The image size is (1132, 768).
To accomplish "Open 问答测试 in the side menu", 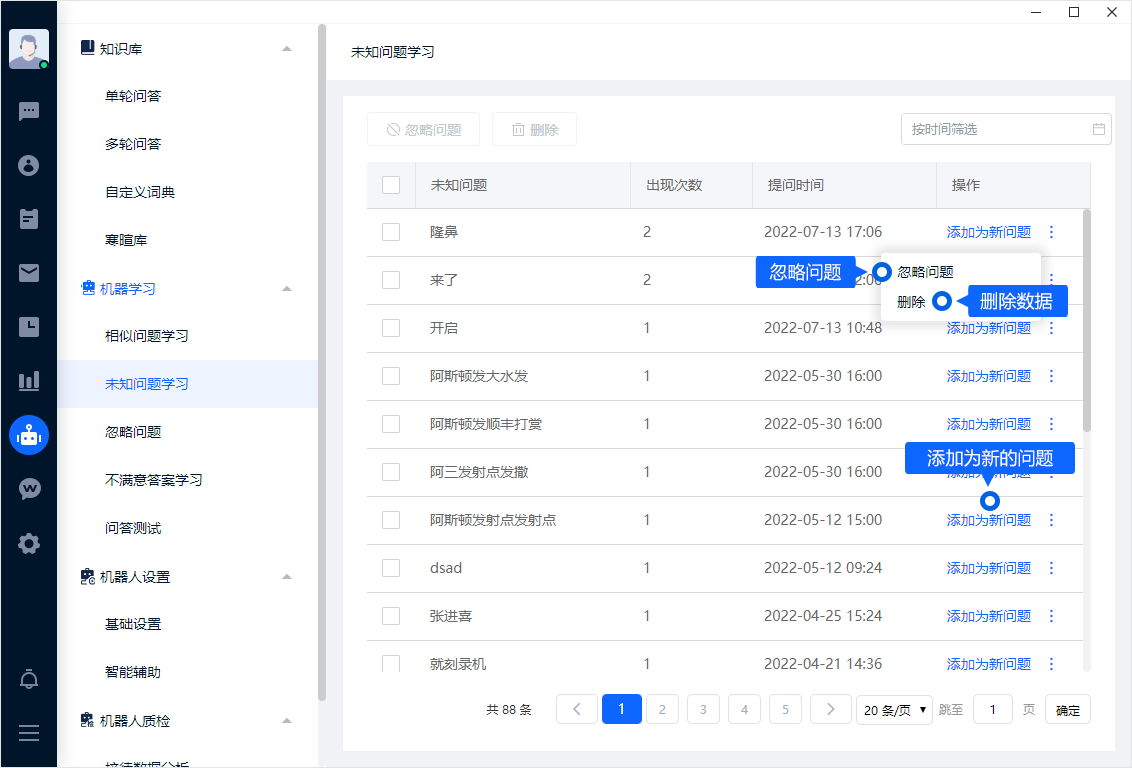I will pos(133,528).
